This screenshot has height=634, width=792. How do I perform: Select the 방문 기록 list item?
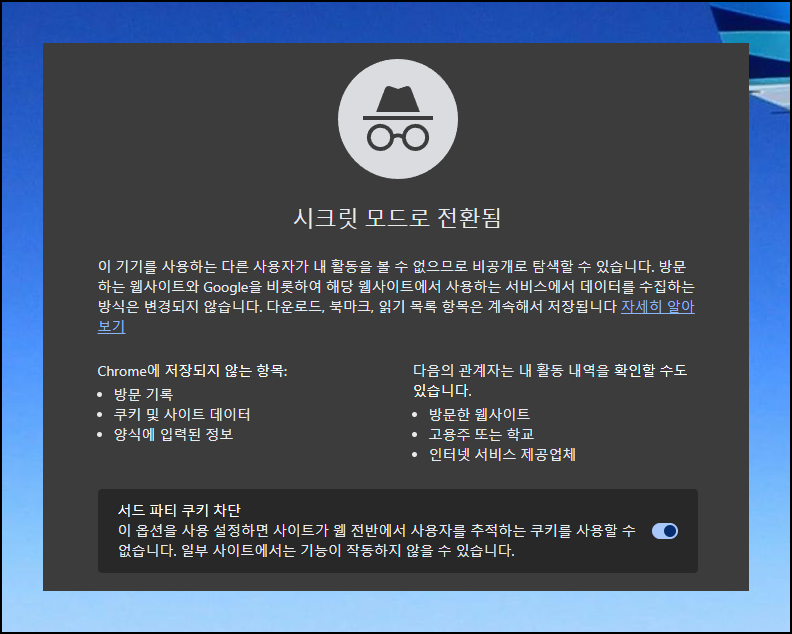[143, 394]
